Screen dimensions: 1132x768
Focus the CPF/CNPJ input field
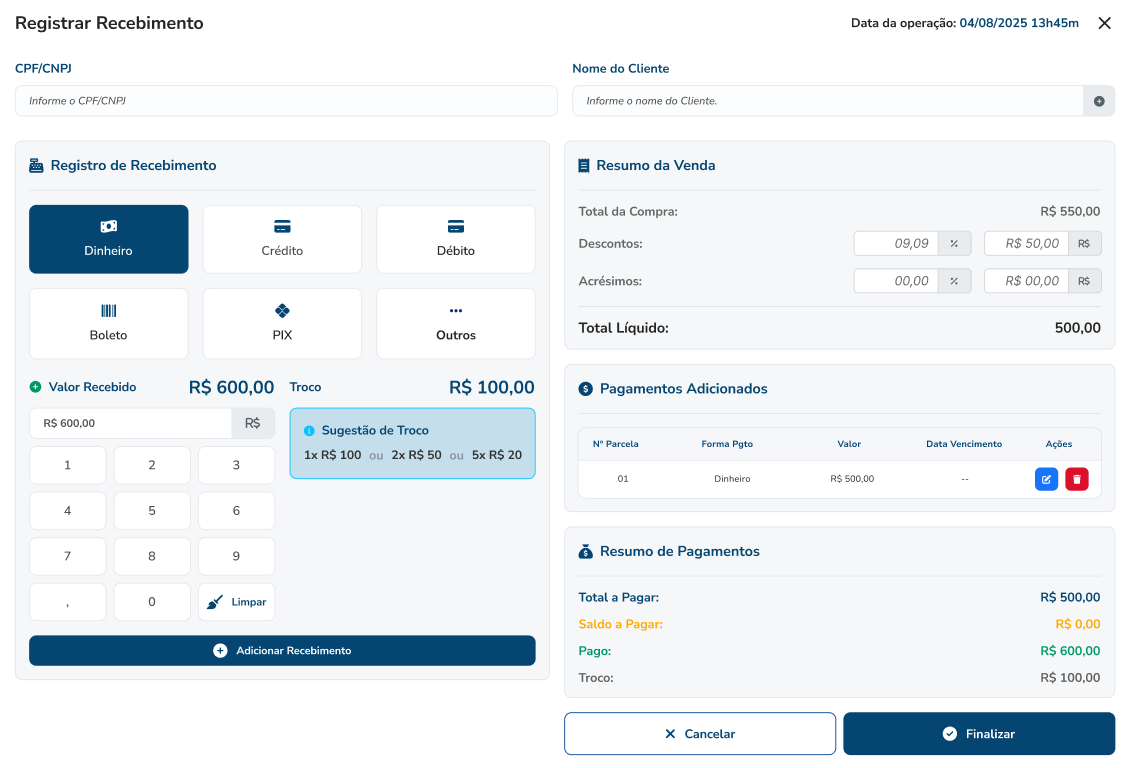click(x=286, y=101)
